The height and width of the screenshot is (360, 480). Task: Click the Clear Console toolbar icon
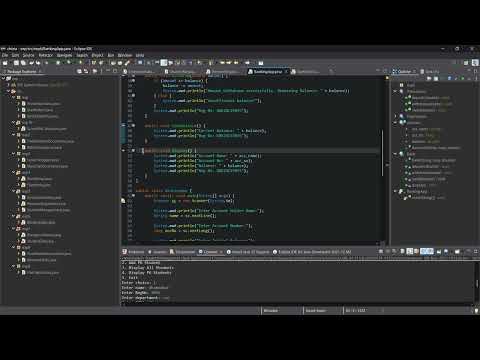[403, 251]
